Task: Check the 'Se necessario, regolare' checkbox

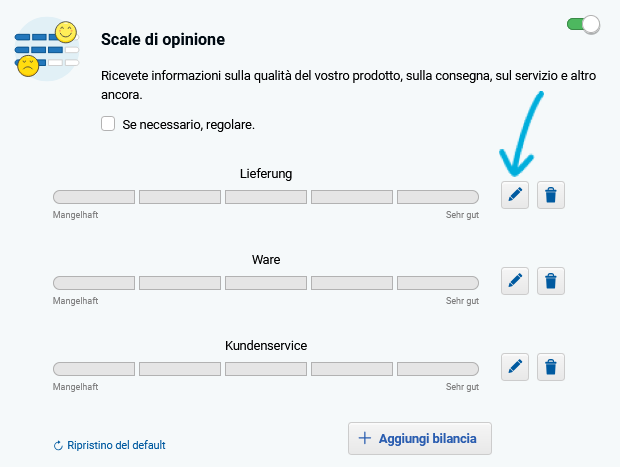Action: pyautogui.click(x=108, y=124)
